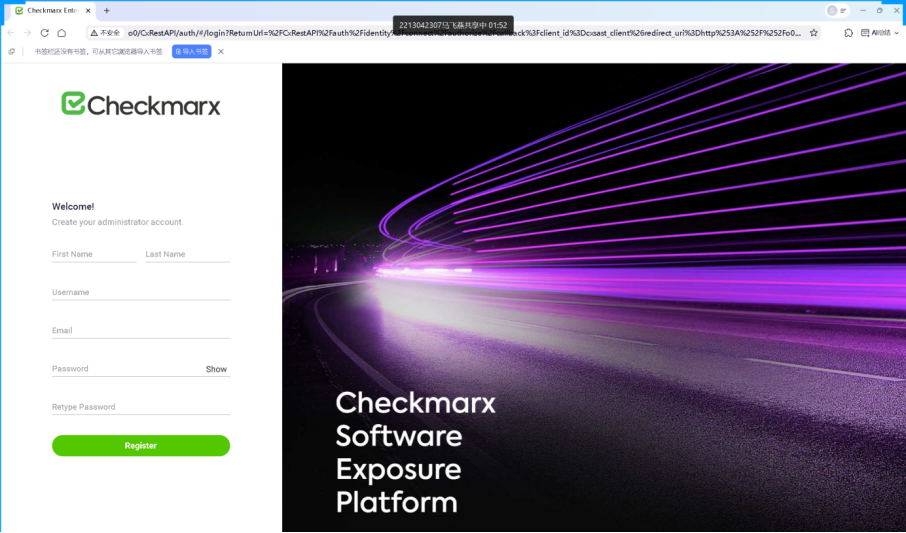Viewport: 906px width, 533px height.
Task: Click the browser back arrow
Action: (11, 33)
